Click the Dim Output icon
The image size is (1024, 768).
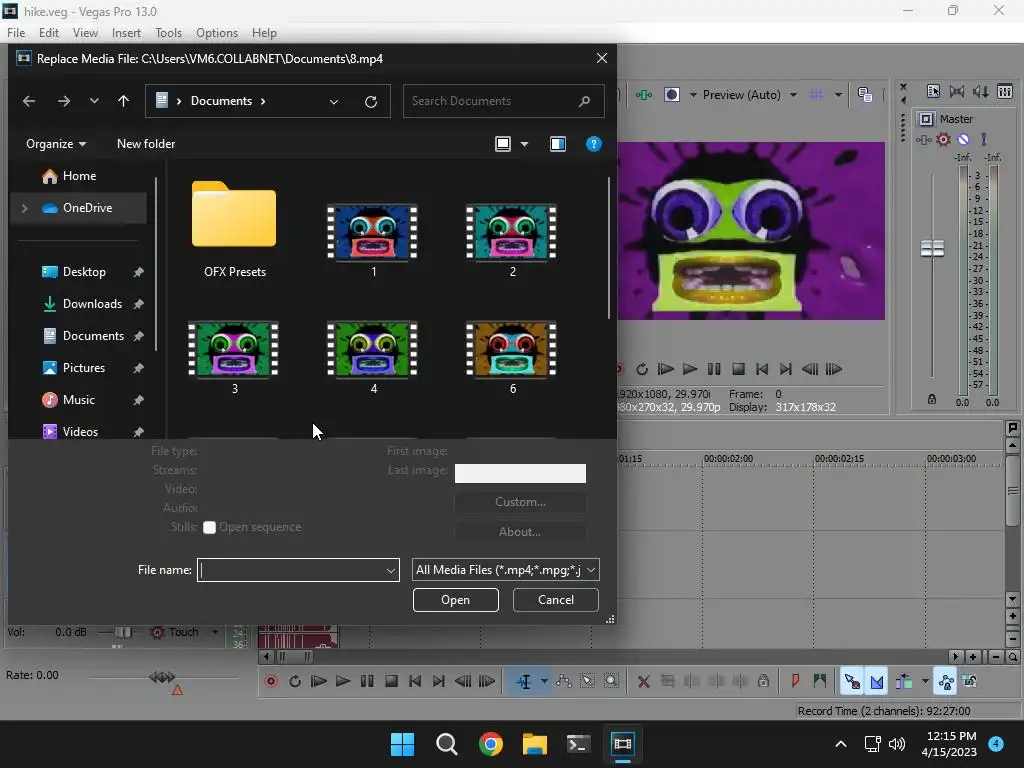point(981,91)
